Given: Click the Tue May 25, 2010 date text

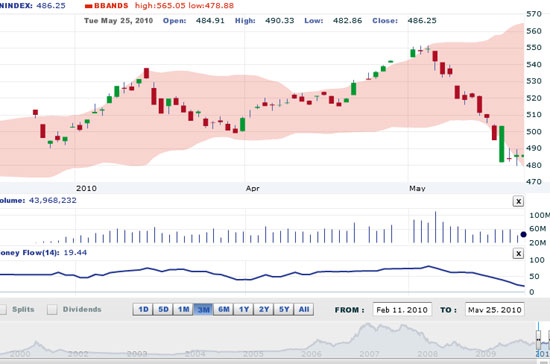Looking at the screenshot, I should tap(119, 21).
